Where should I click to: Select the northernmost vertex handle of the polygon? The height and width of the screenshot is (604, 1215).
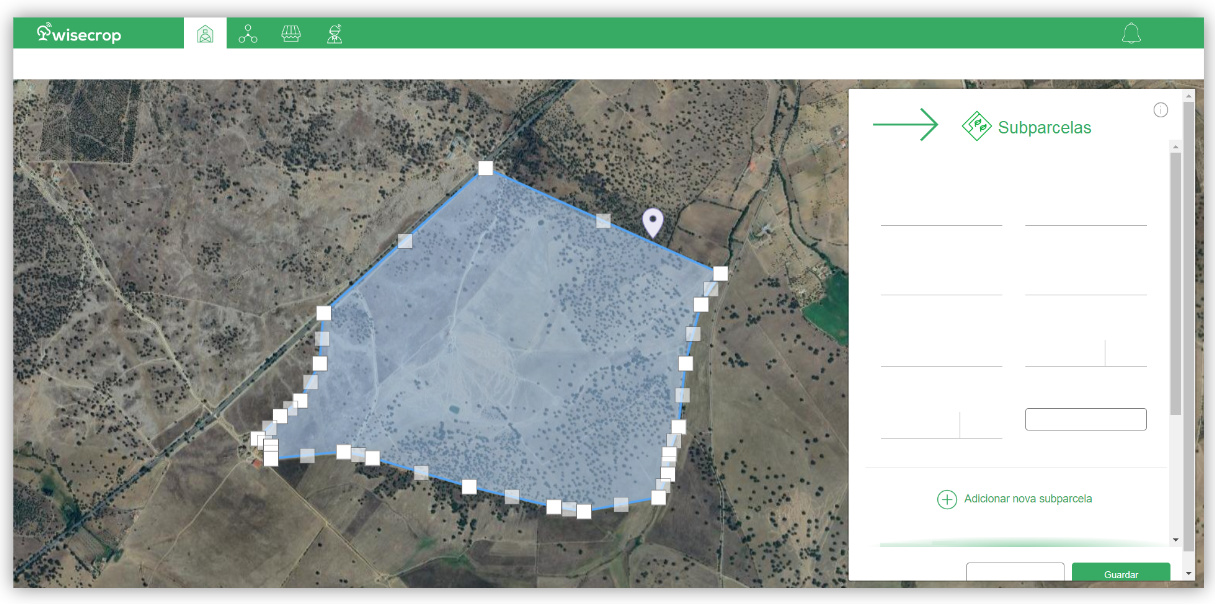click(x=485, y=168)
